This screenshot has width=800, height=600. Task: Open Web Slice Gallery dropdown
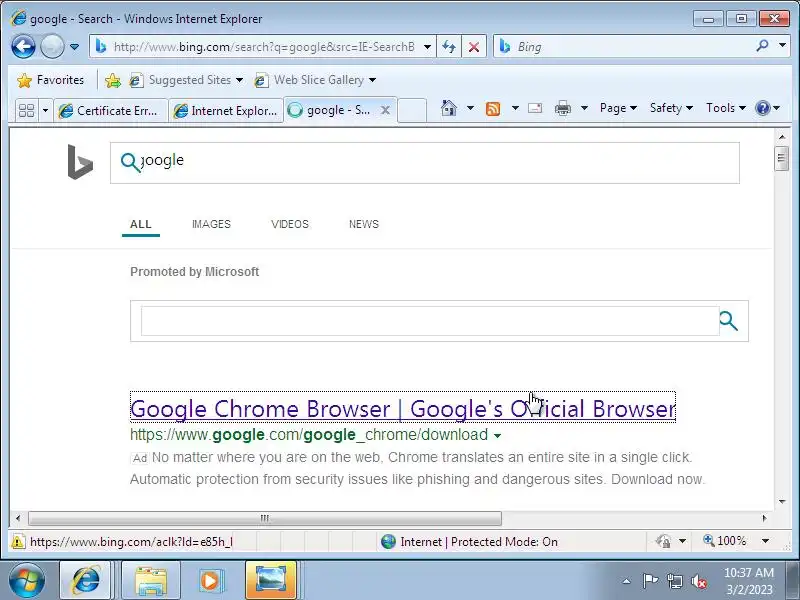315,80
